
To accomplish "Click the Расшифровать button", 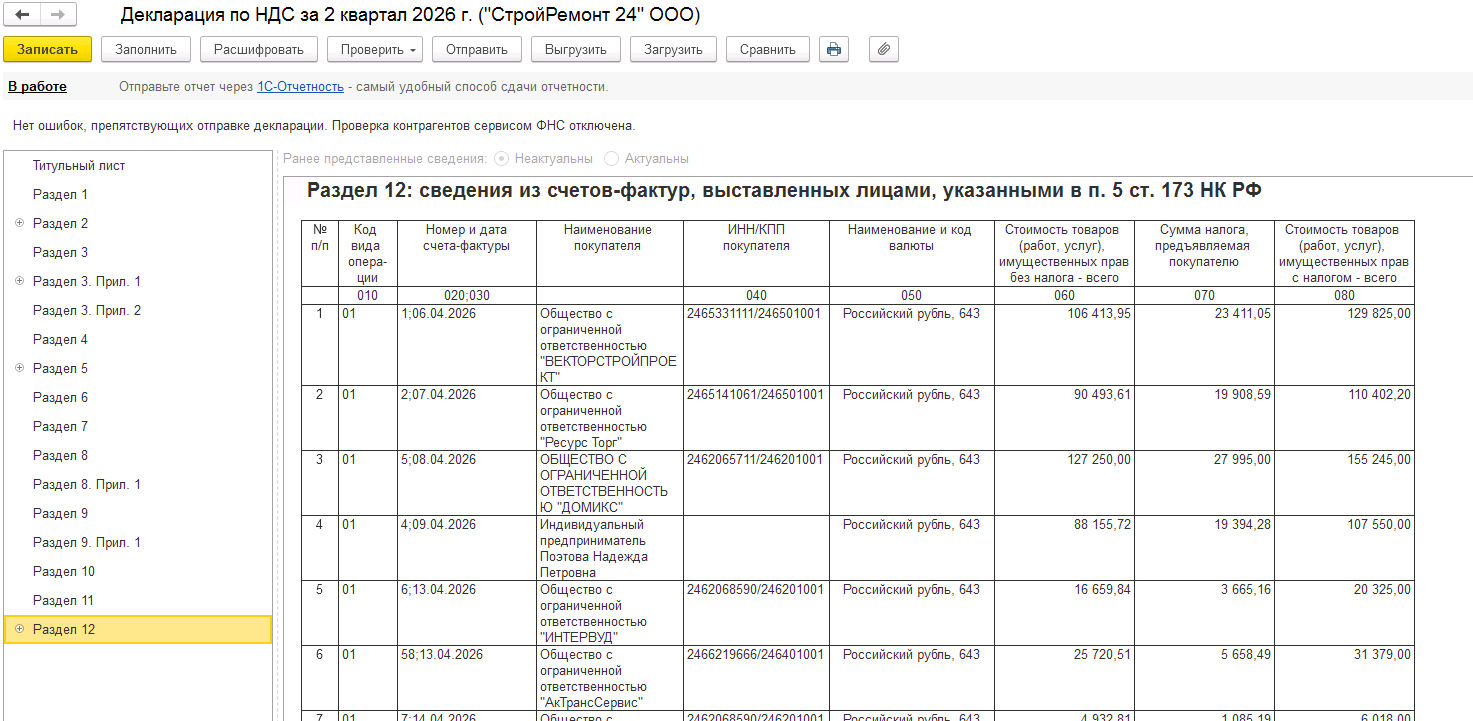I will tap(259, 49).
